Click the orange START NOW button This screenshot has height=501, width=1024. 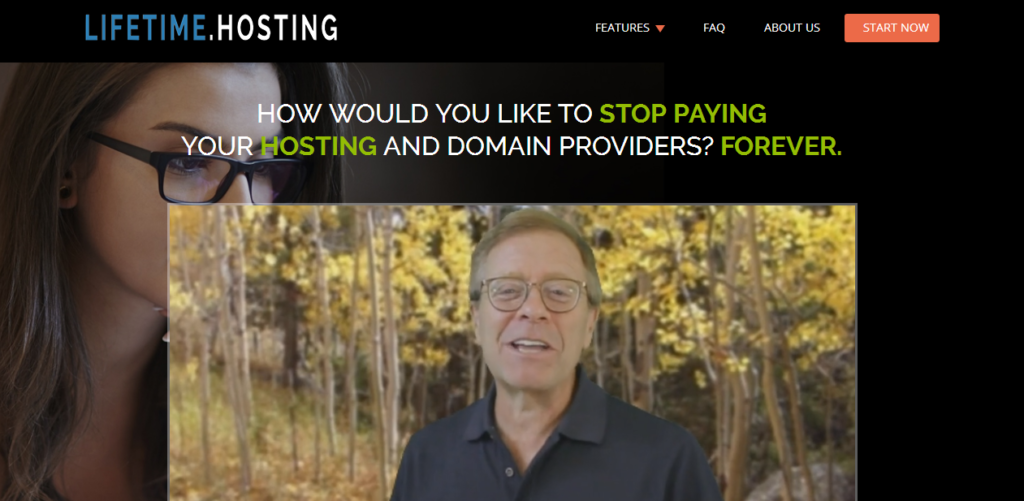pos(891,28)
